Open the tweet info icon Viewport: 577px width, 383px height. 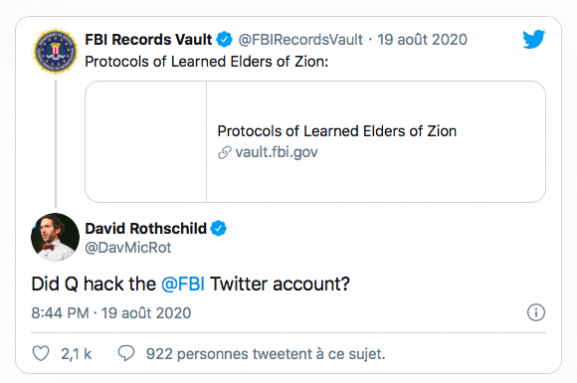(x=536, y=312)
